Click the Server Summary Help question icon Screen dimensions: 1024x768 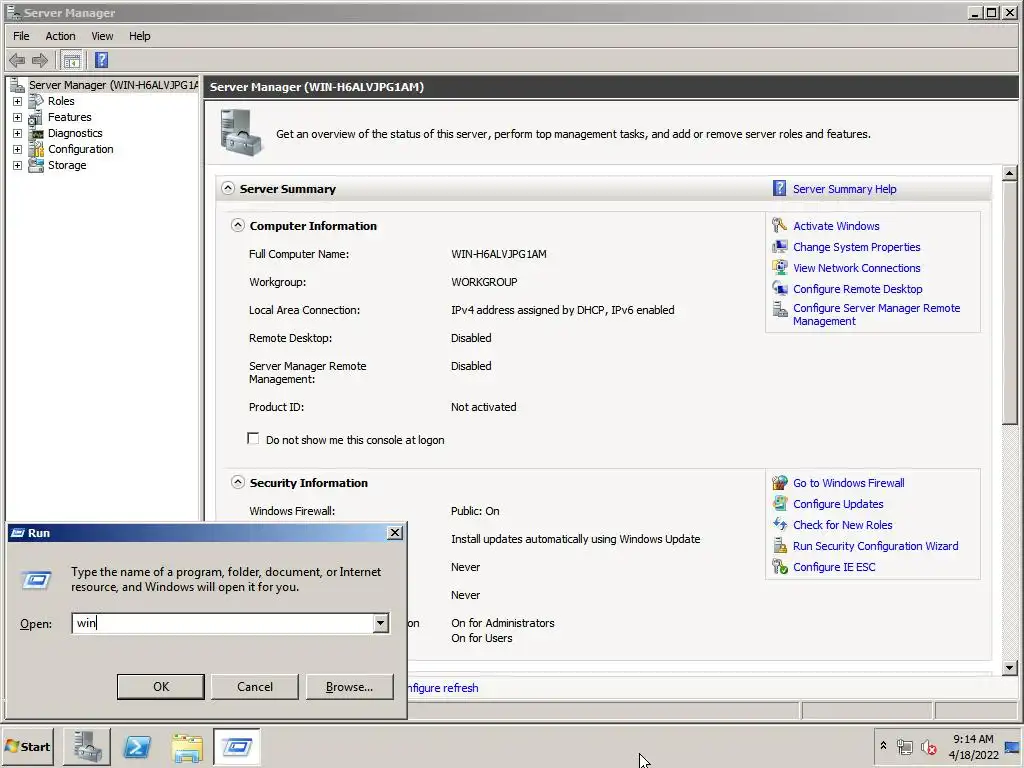click(779, 189)
